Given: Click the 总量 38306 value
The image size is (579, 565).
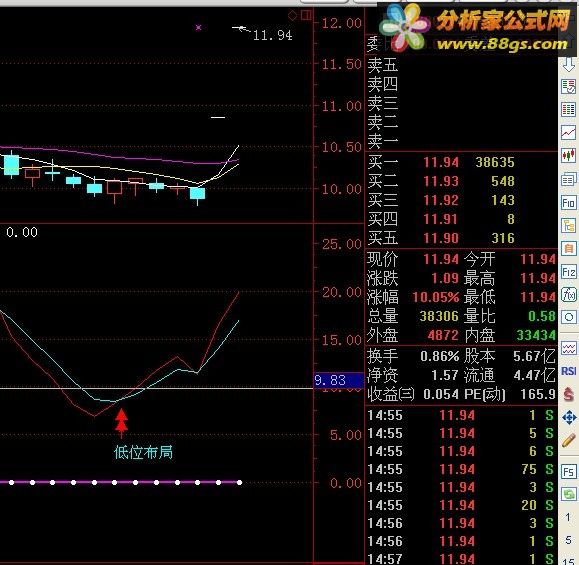Looking at the screenshot, I should tap(439, 316).
